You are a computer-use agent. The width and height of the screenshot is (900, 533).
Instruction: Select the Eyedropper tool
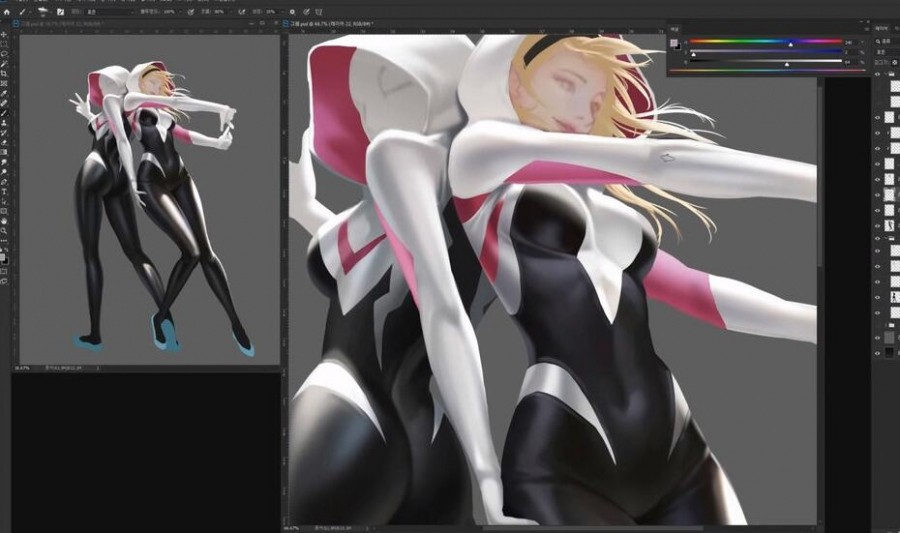tap(4, 93)
